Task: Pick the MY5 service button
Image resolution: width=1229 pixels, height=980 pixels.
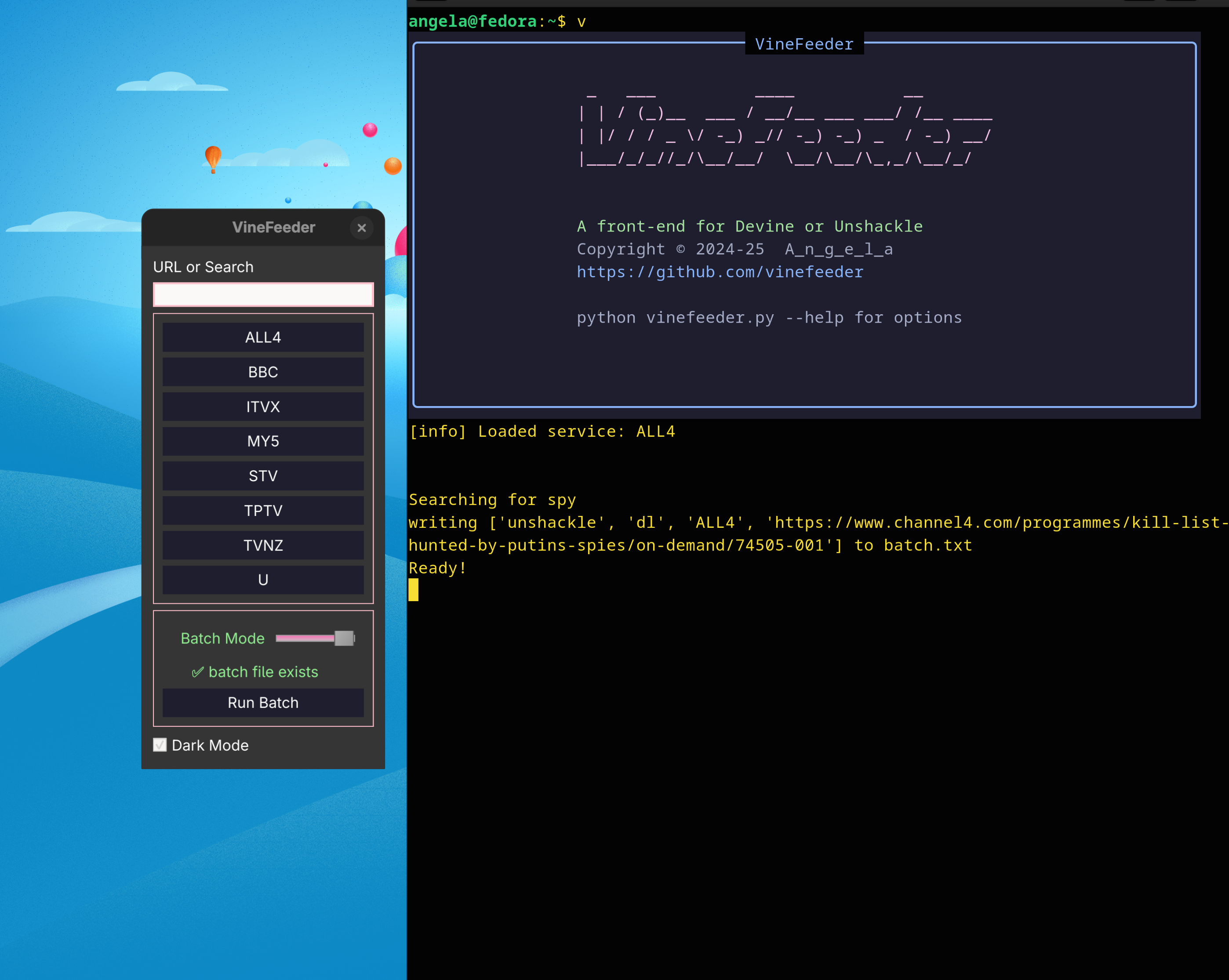Action: [x=263, y=441]
